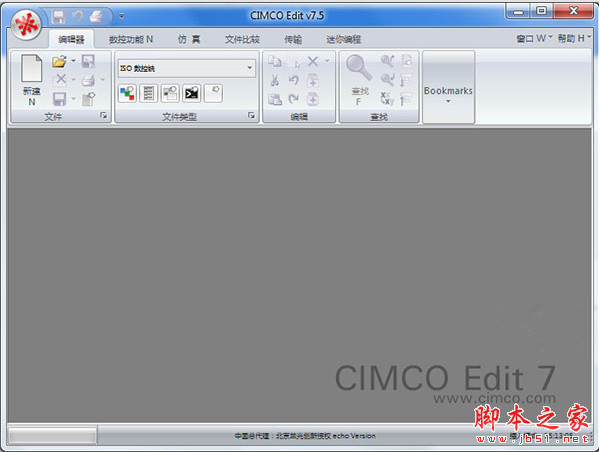The height and width of the screenshot is (452, 600).
Task: Minimize the CIMCO Edit window
Action: [x=518, y=11]
